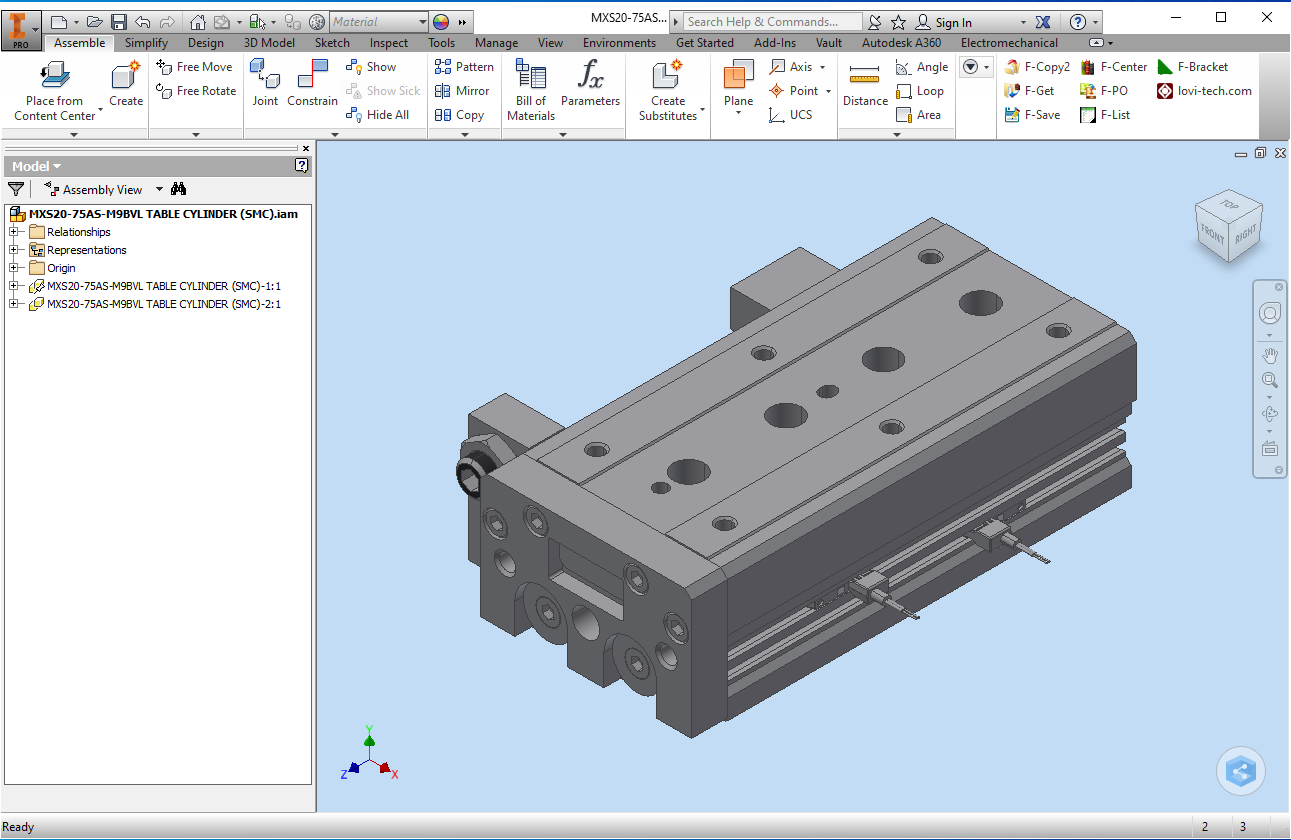Open the 3D Model ribbon tab
The height and width of the screenshot is (840, 1291).
coord(269,43)
